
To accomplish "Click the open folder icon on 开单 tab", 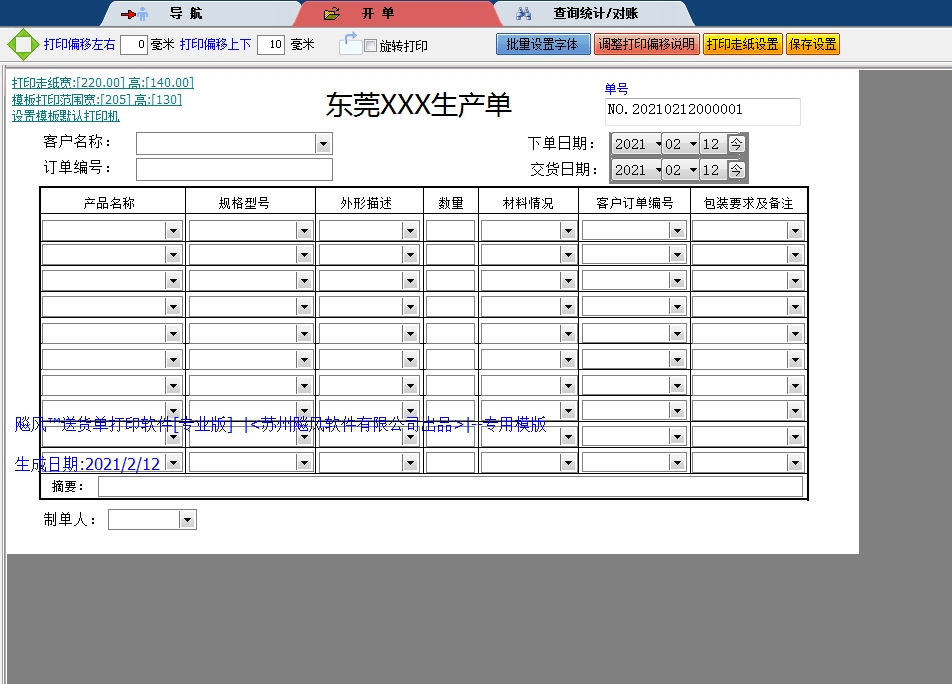I will 331,13.
